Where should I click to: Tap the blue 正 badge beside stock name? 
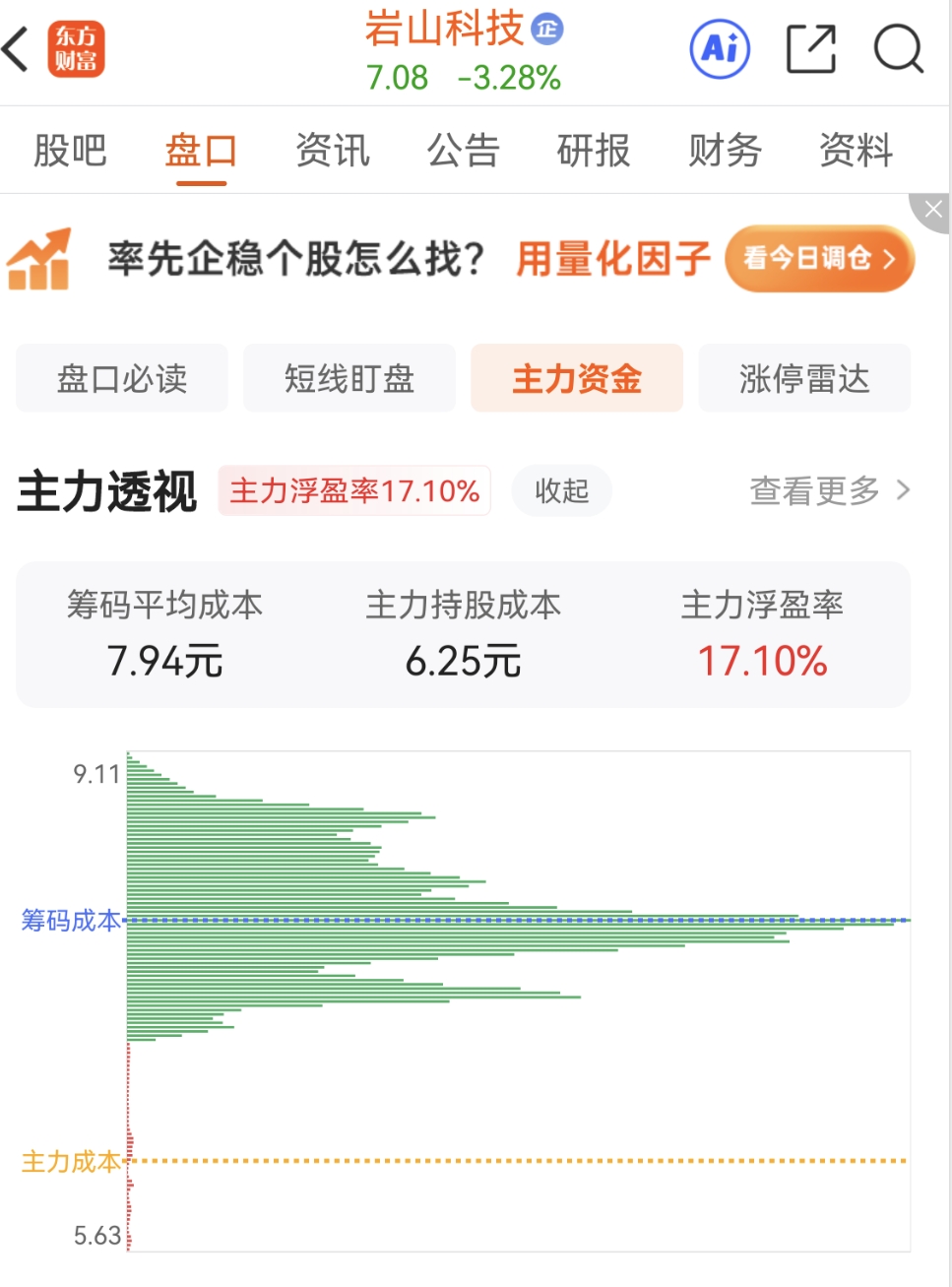click(546, 29)
